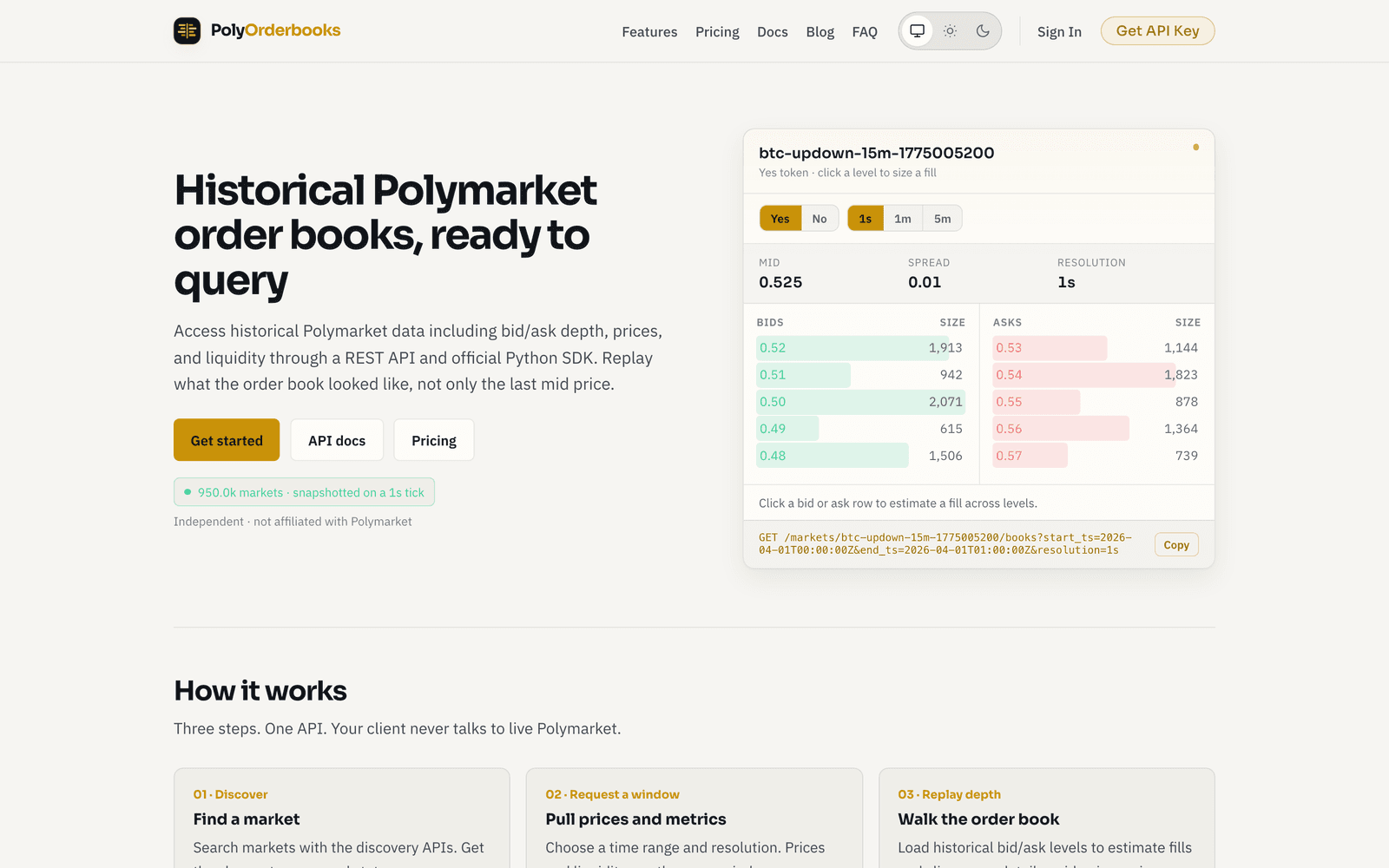
Task: Click the 0.48 bid row
Action: [x=860, y=456]
